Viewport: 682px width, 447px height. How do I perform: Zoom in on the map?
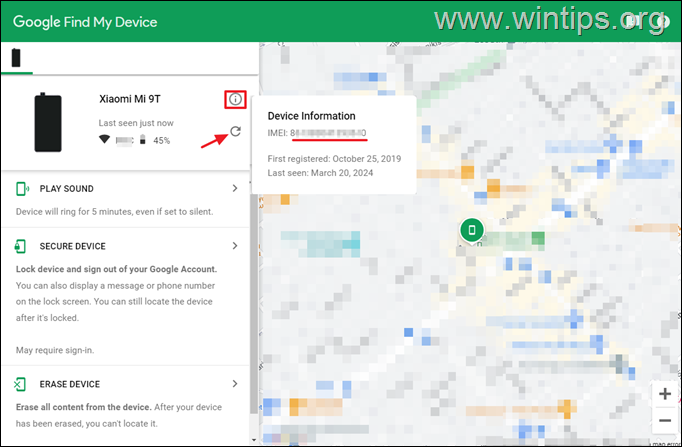click(x=665, y=394)
